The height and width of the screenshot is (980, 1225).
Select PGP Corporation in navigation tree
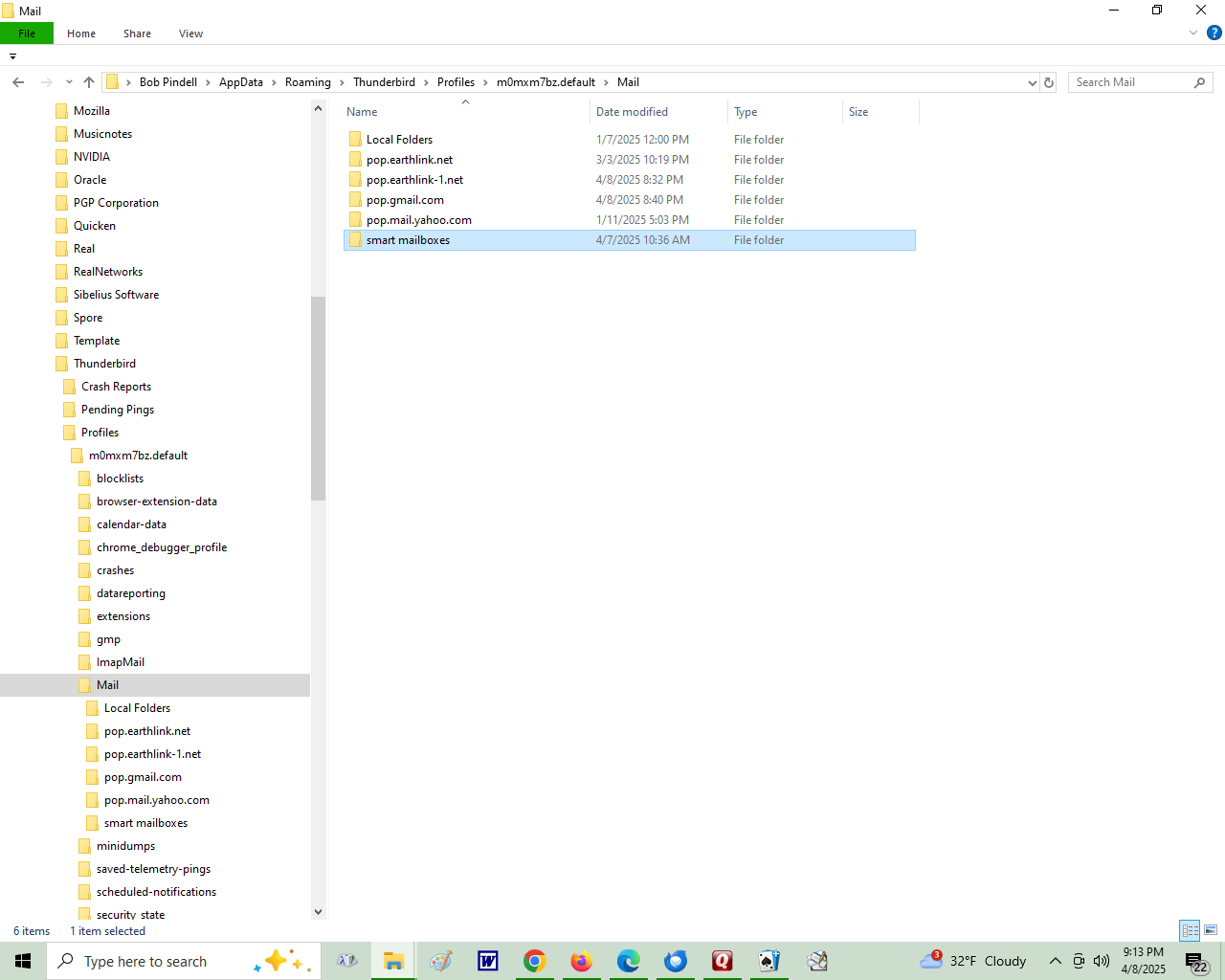point(116,203)
